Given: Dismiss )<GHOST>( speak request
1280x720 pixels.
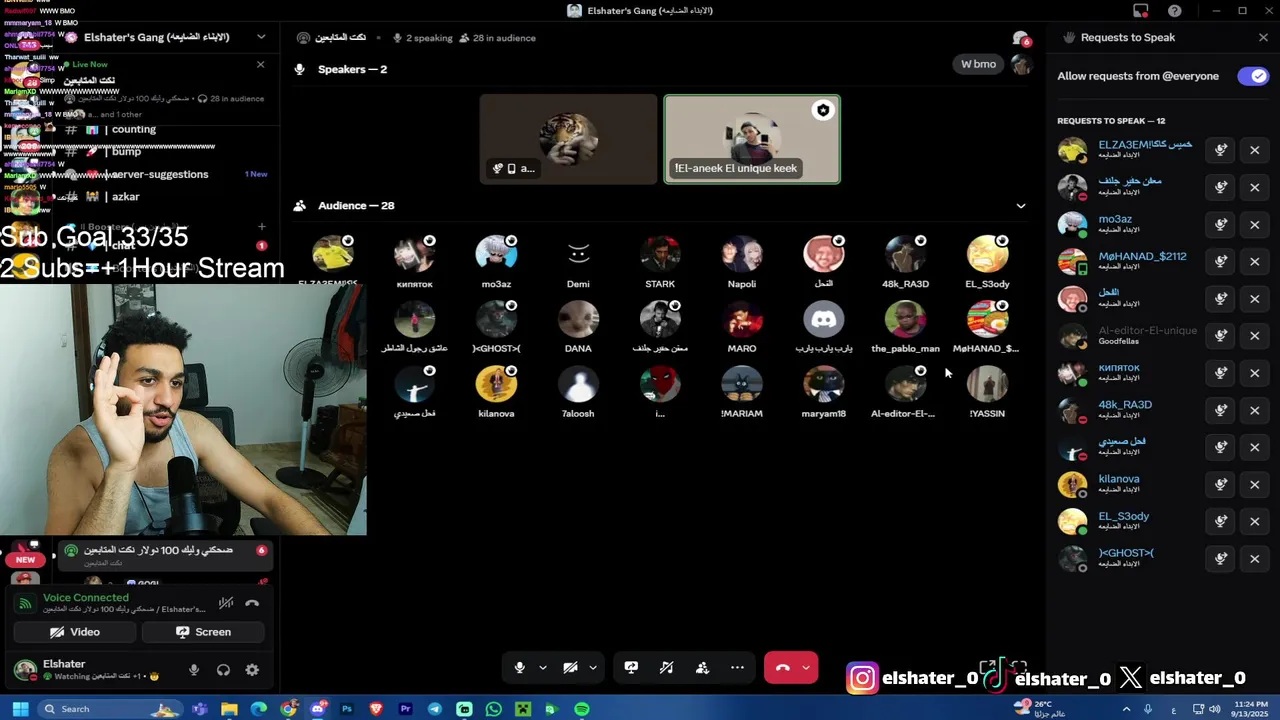Looking at the screenshot, I should tap(1255, 558).
